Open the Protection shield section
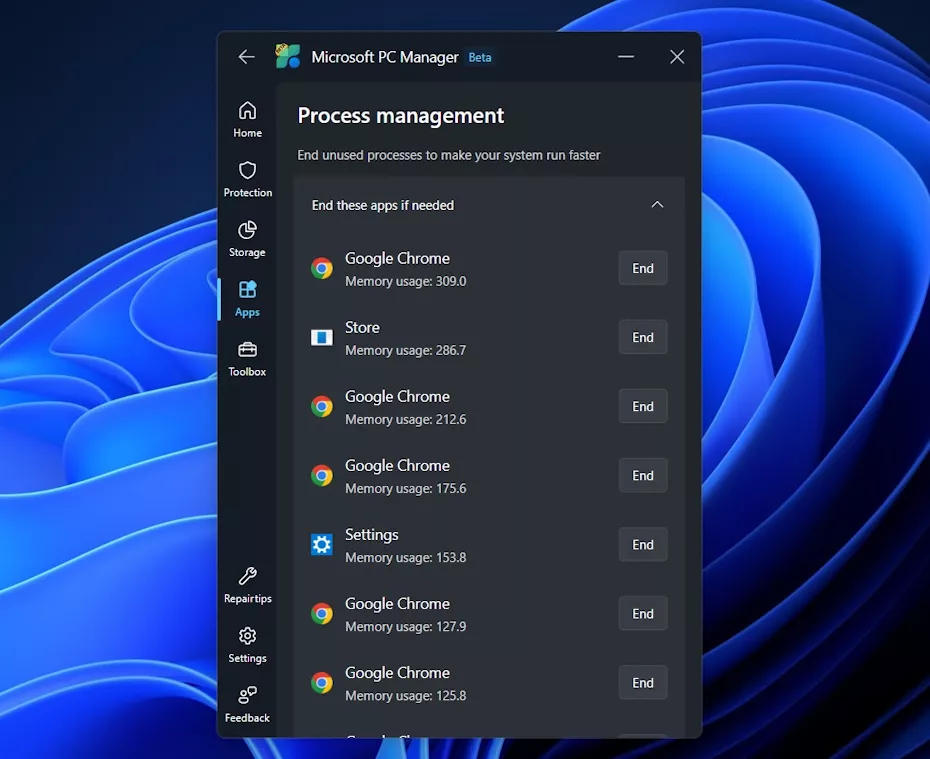This screenshot has height=759, width=930. [247, 178]
